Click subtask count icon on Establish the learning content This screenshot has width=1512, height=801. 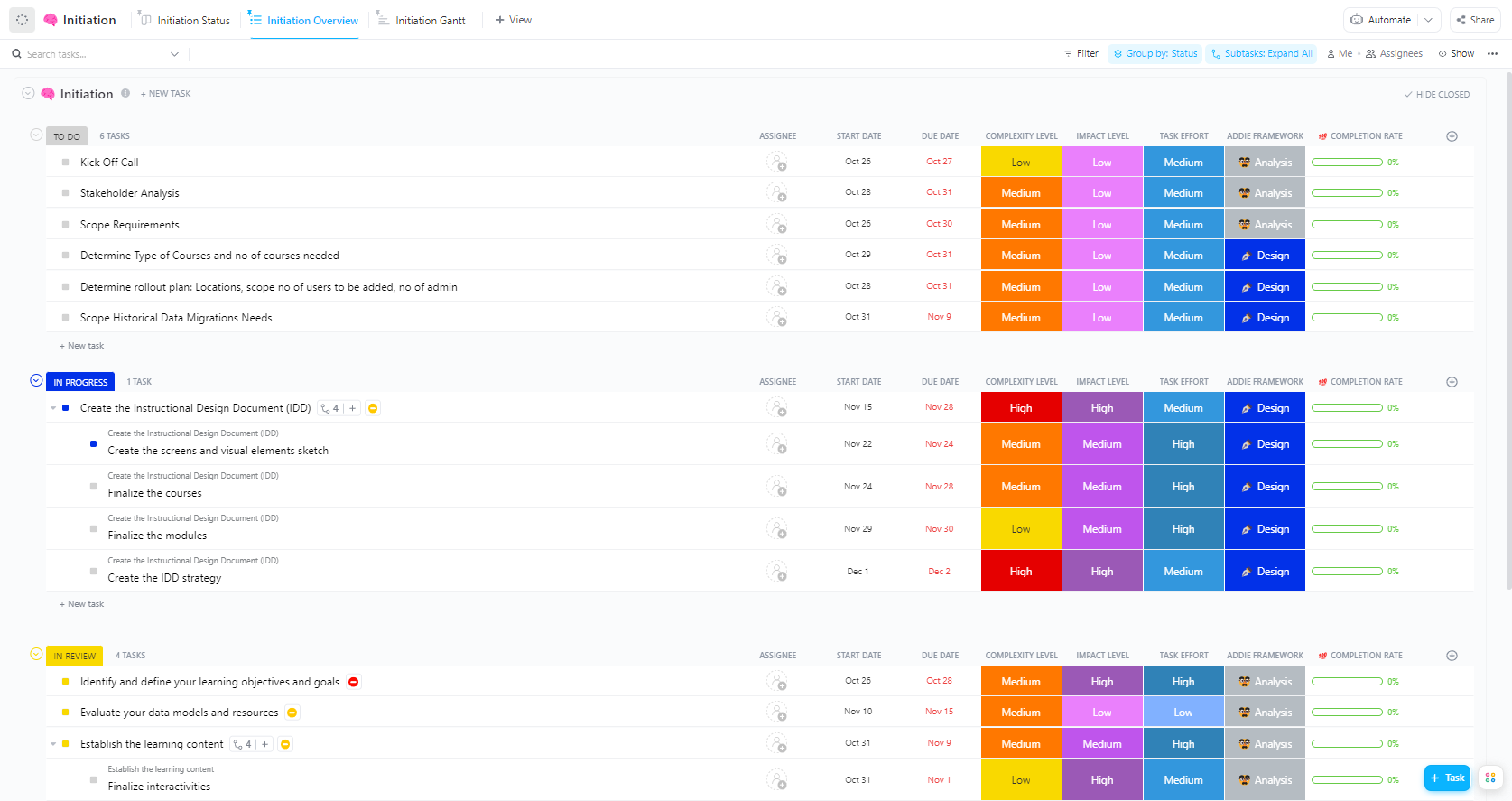(242, 744)
